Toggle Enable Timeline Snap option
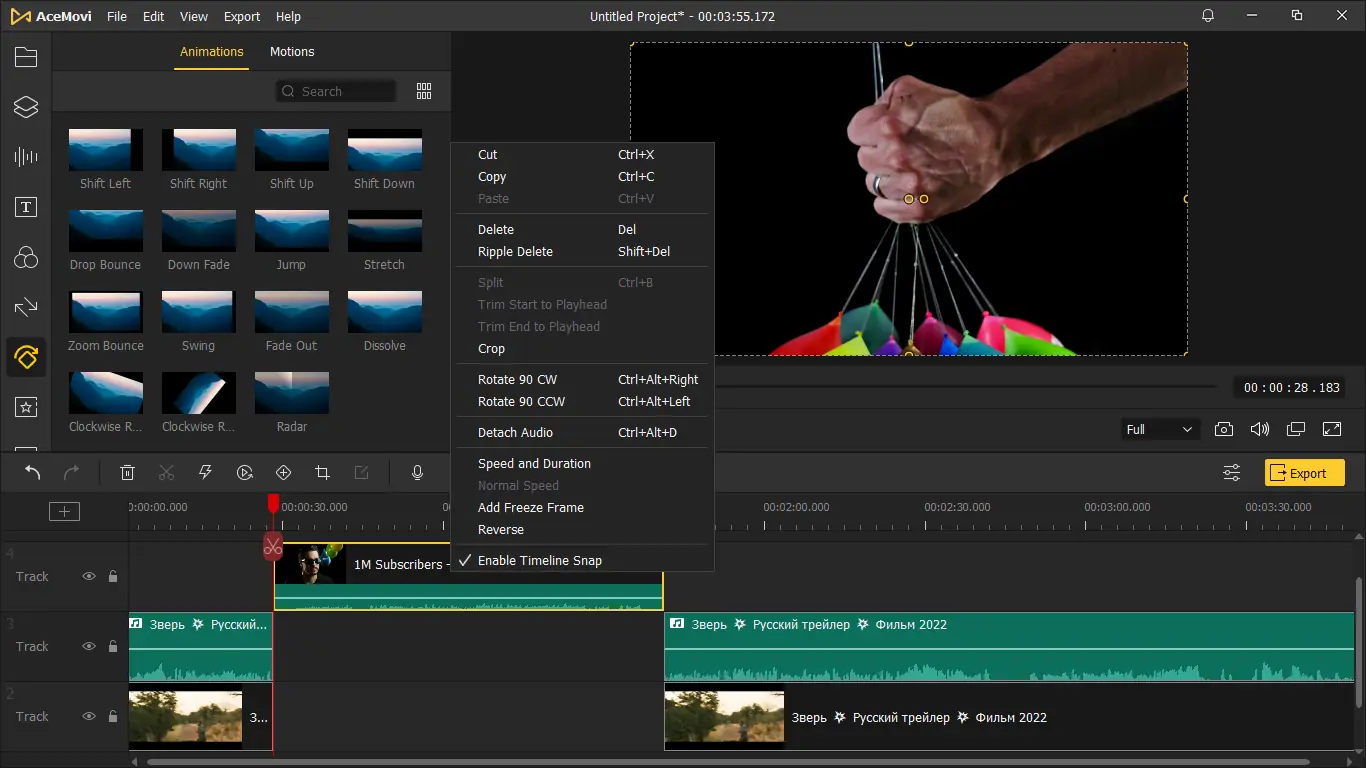1366x768 pixels. click(x=539, y=561)
